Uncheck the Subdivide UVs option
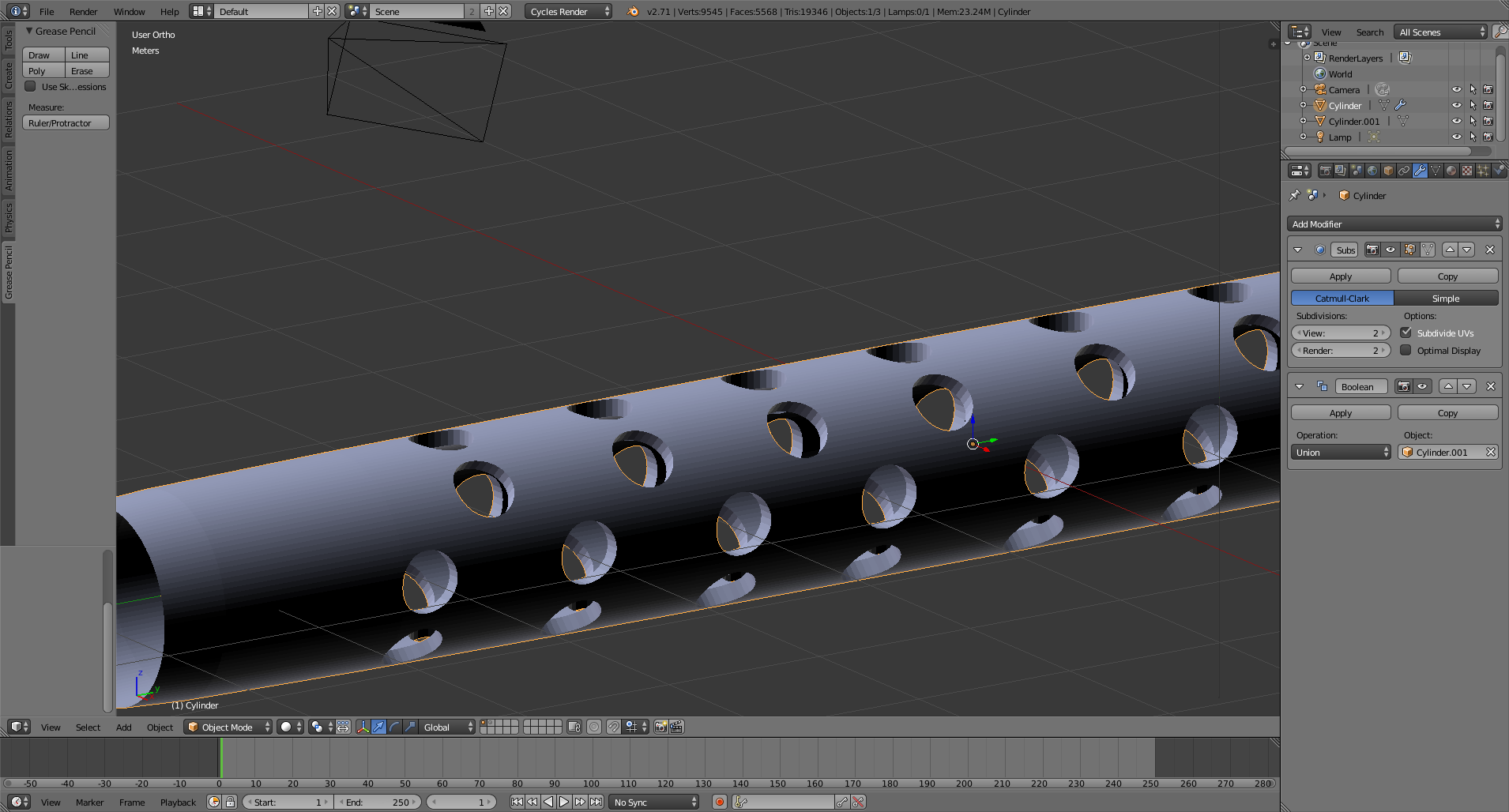Viewport: 1509px width, 812px height. tap(1406, 333)
